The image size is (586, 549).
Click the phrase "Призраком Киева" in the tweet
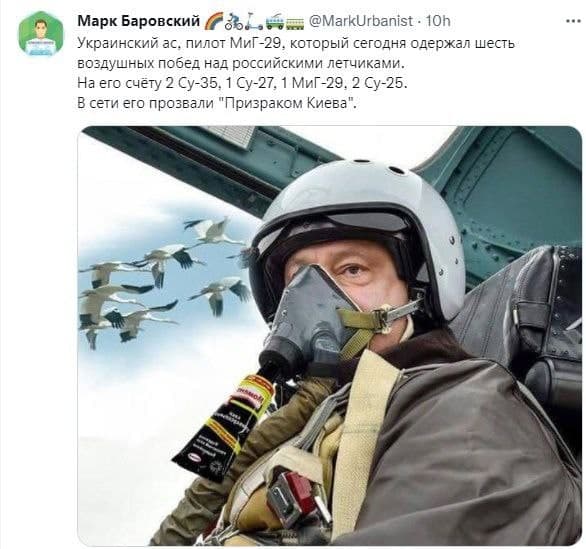(x=286, y=103)
